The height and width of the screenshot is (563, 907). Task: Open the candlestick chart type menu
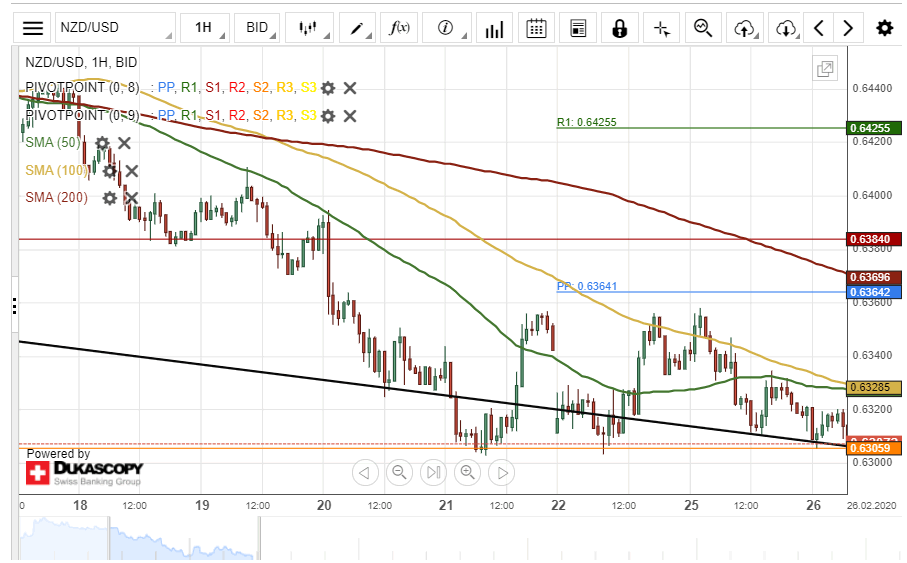click(309, 28)
